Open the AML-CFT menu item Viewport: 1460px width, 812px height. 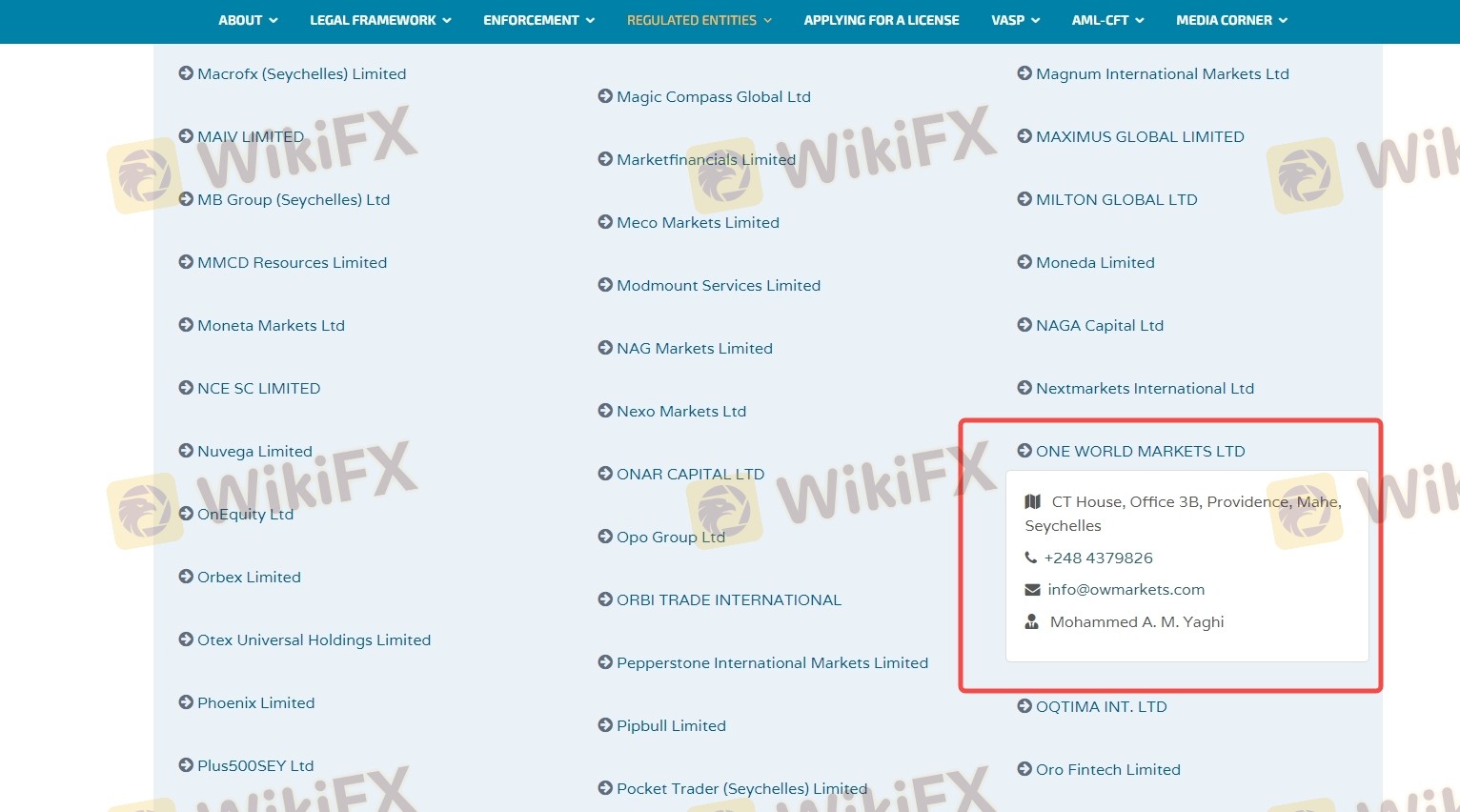1107,20
